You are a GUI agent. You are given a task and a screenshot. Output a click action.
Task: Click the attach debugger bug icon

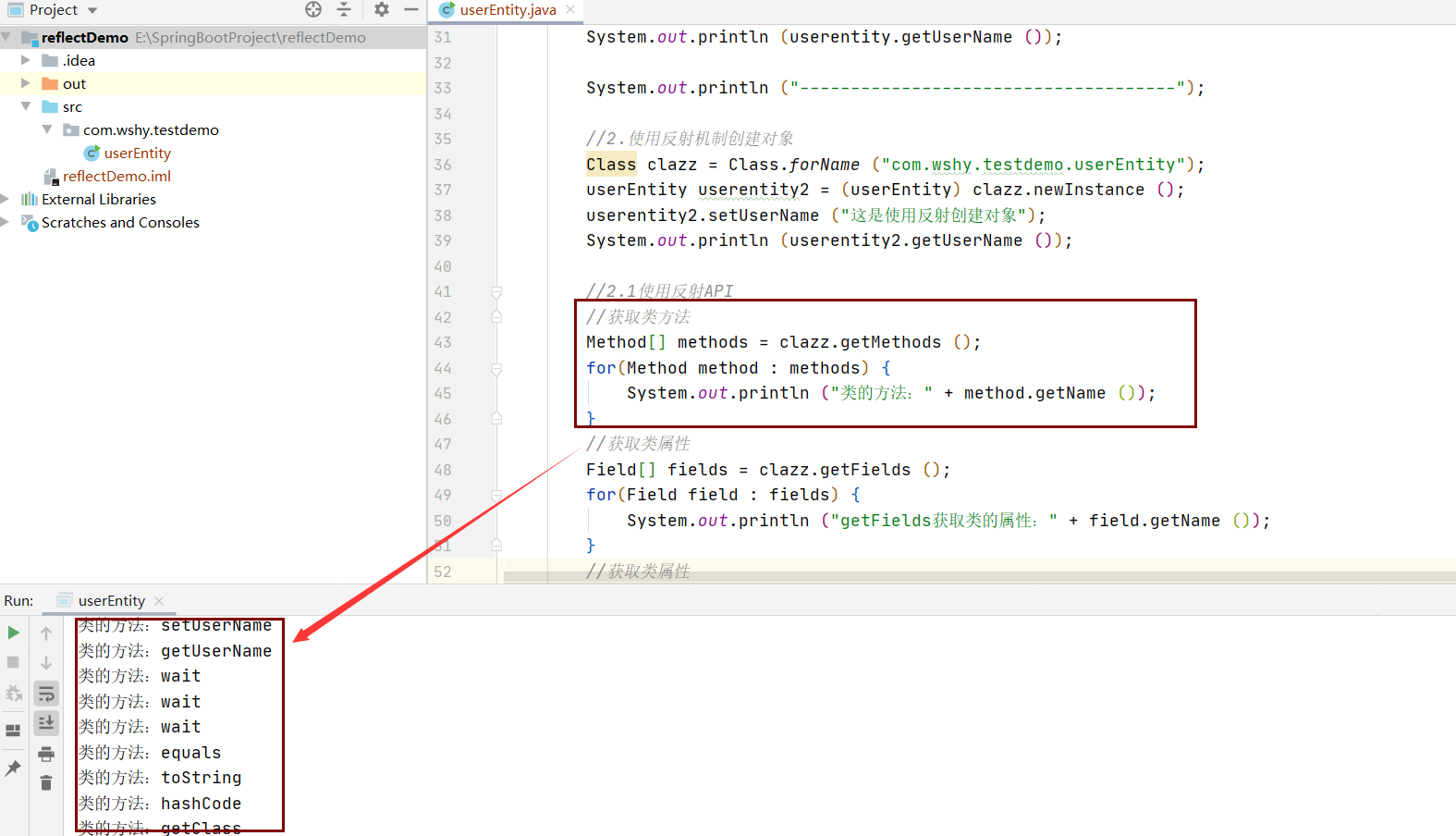tap(13, 693)
